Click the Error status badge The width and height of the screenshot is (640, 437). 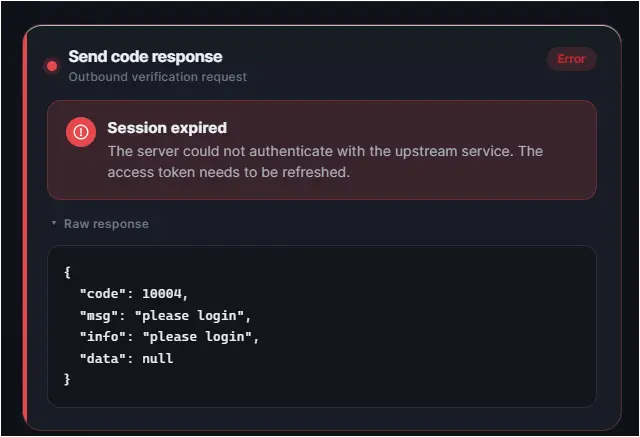(571, 59)
